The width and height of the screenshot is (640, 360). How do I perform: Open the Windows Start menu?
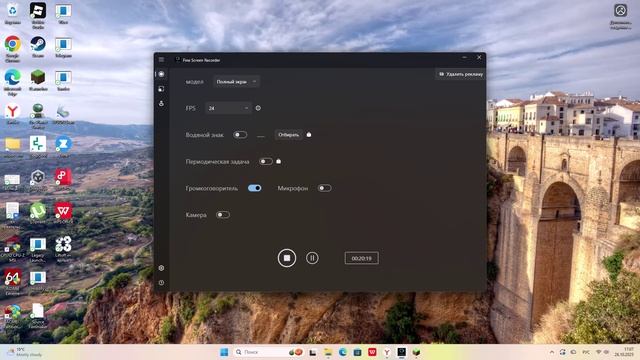tap(224, 352)
